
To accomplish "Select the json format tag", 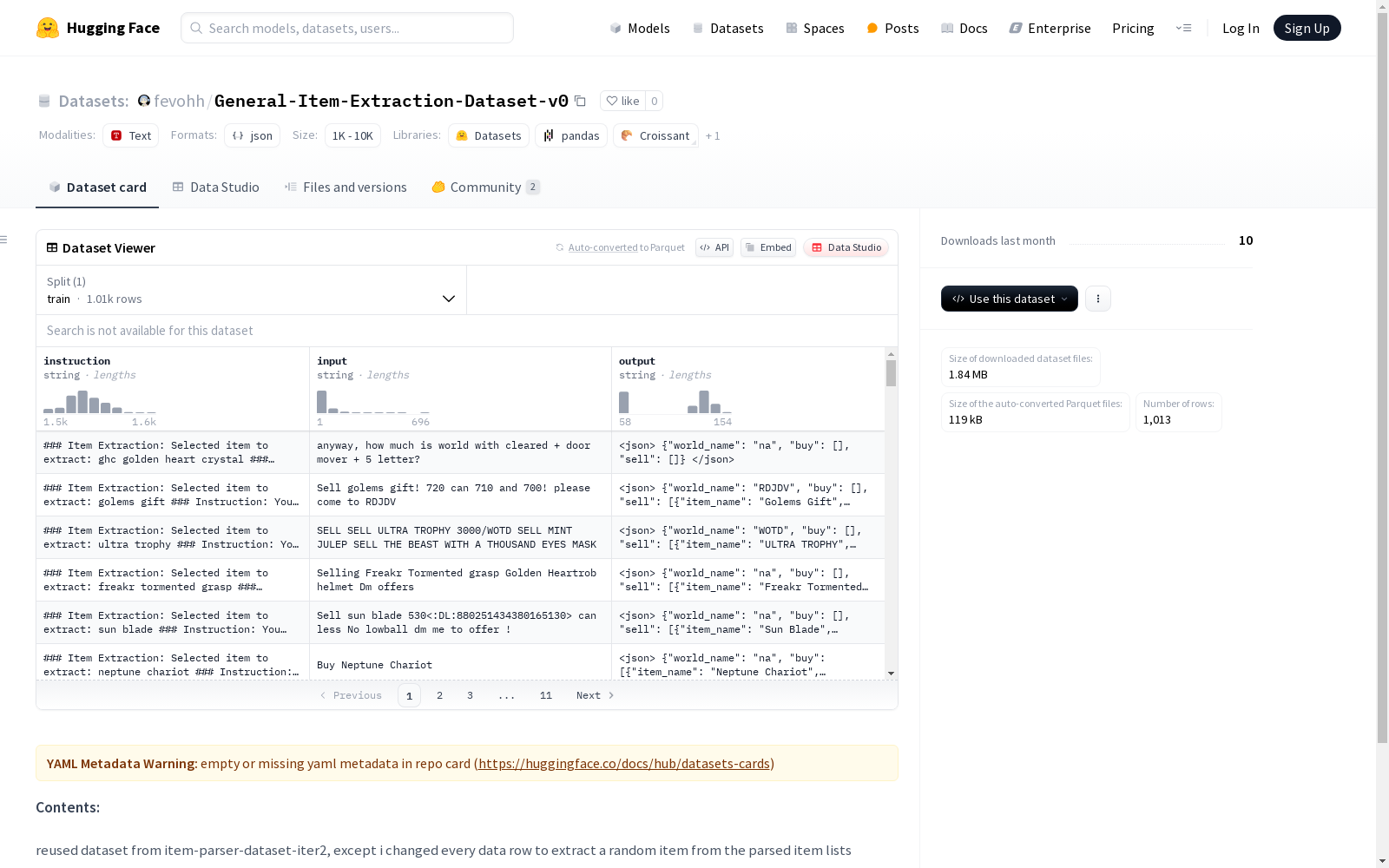I will coord(252,135).
